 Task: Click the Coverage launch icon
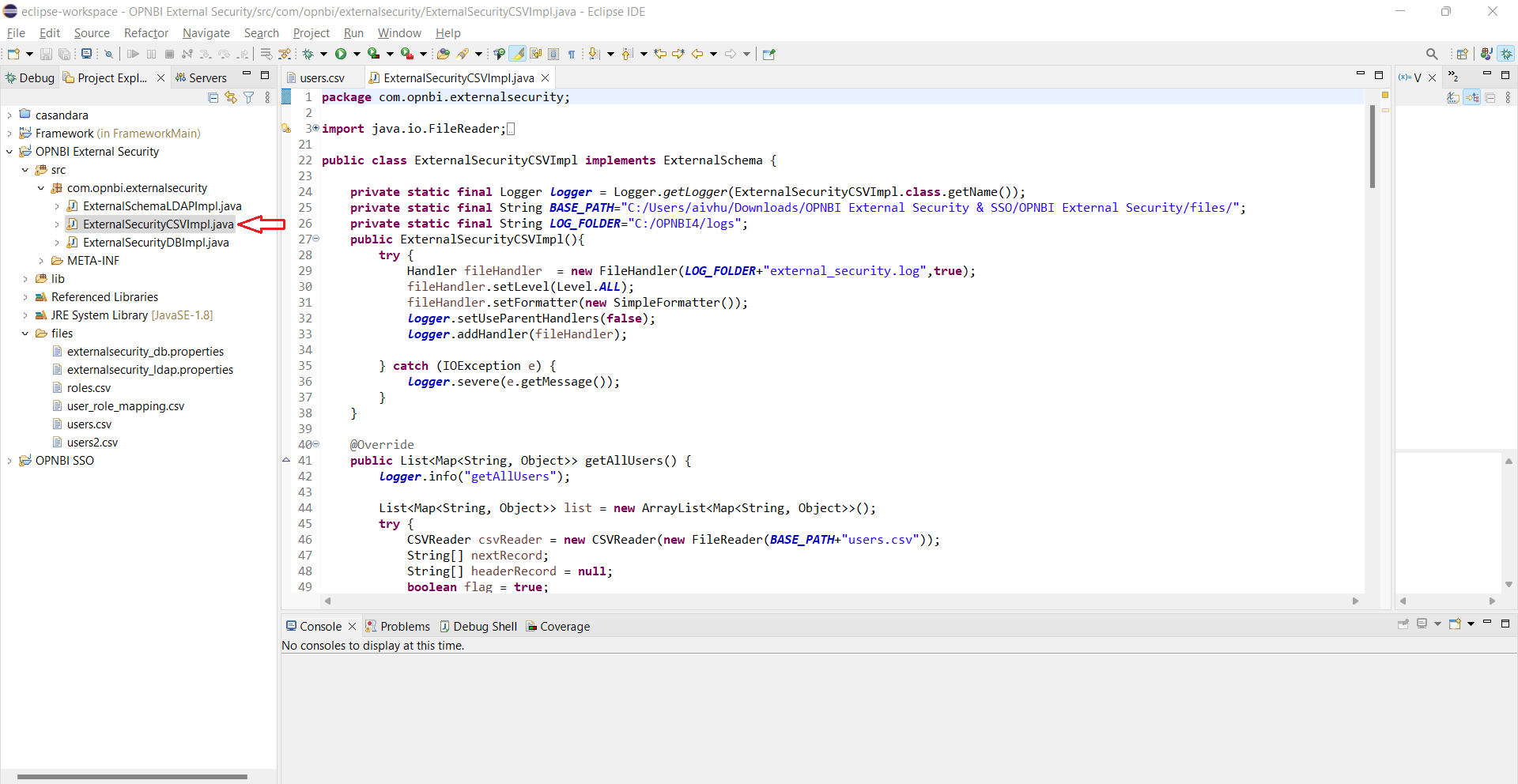point(373,54)
